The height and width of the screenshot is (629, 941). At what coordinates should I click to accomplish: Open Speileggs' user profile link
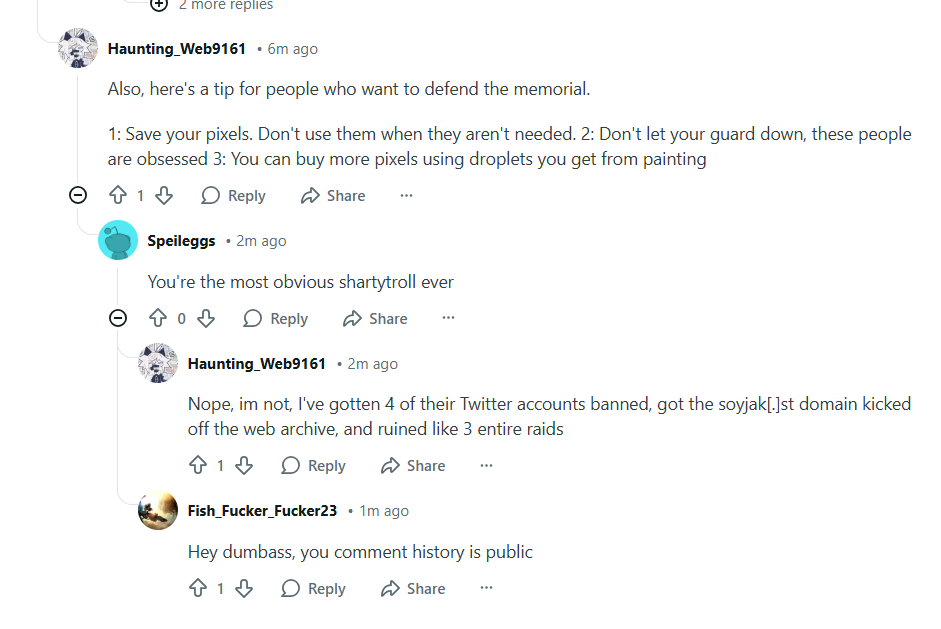click(181, 241)
